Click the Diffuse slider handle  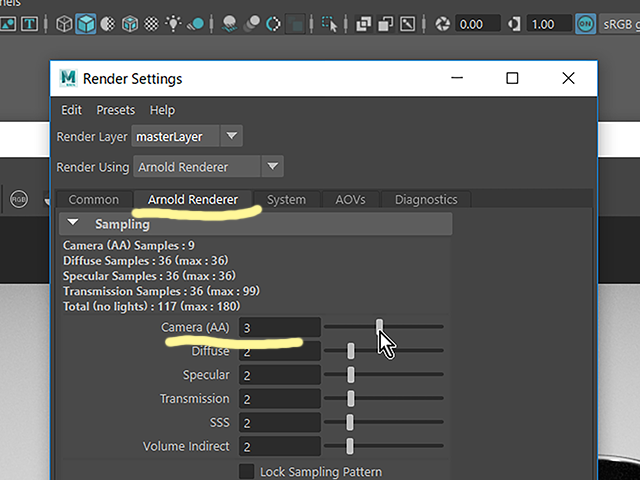351,351
